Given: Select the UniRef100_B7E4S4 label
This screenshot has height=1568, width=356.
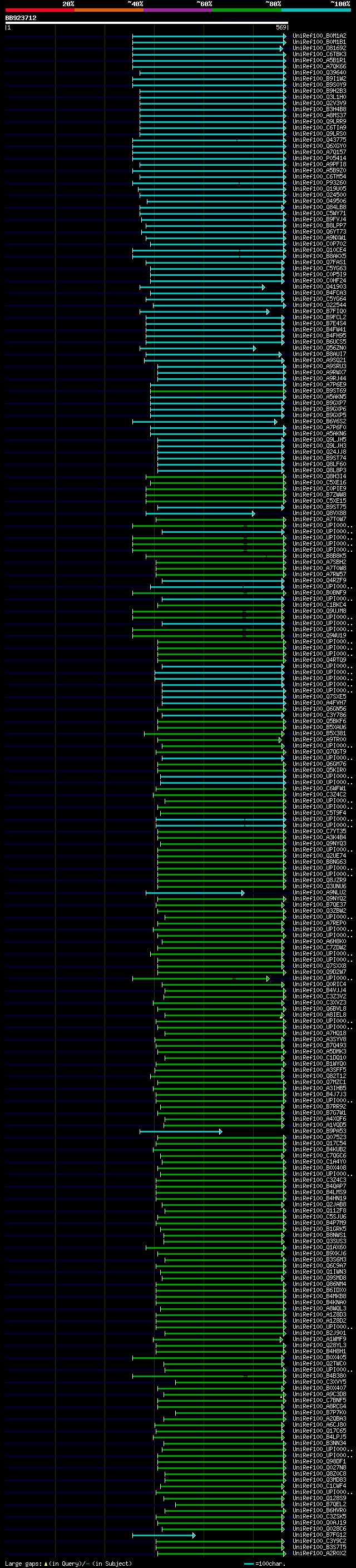Looking at the screenshot, I should tap(319, 323).
